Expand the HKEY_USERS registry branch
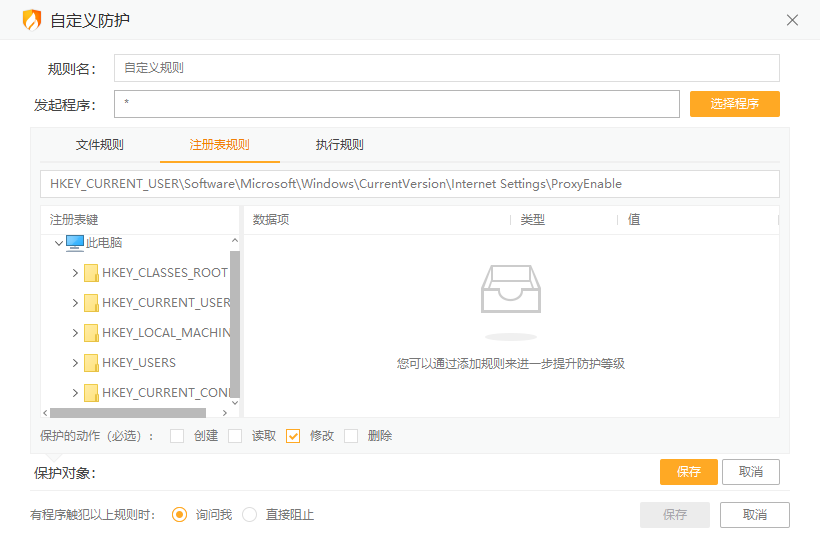Image resolution: width=820 pixels, height=540 pixels. 75,363
